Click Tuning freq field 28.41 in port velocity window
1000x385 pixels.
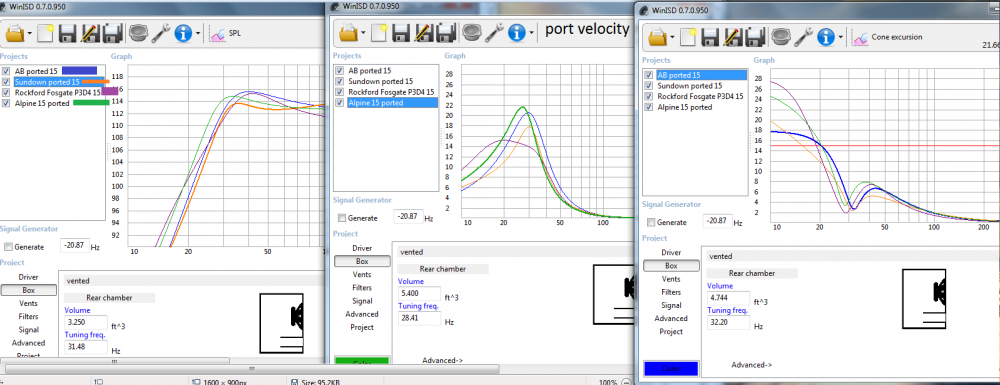419,318
